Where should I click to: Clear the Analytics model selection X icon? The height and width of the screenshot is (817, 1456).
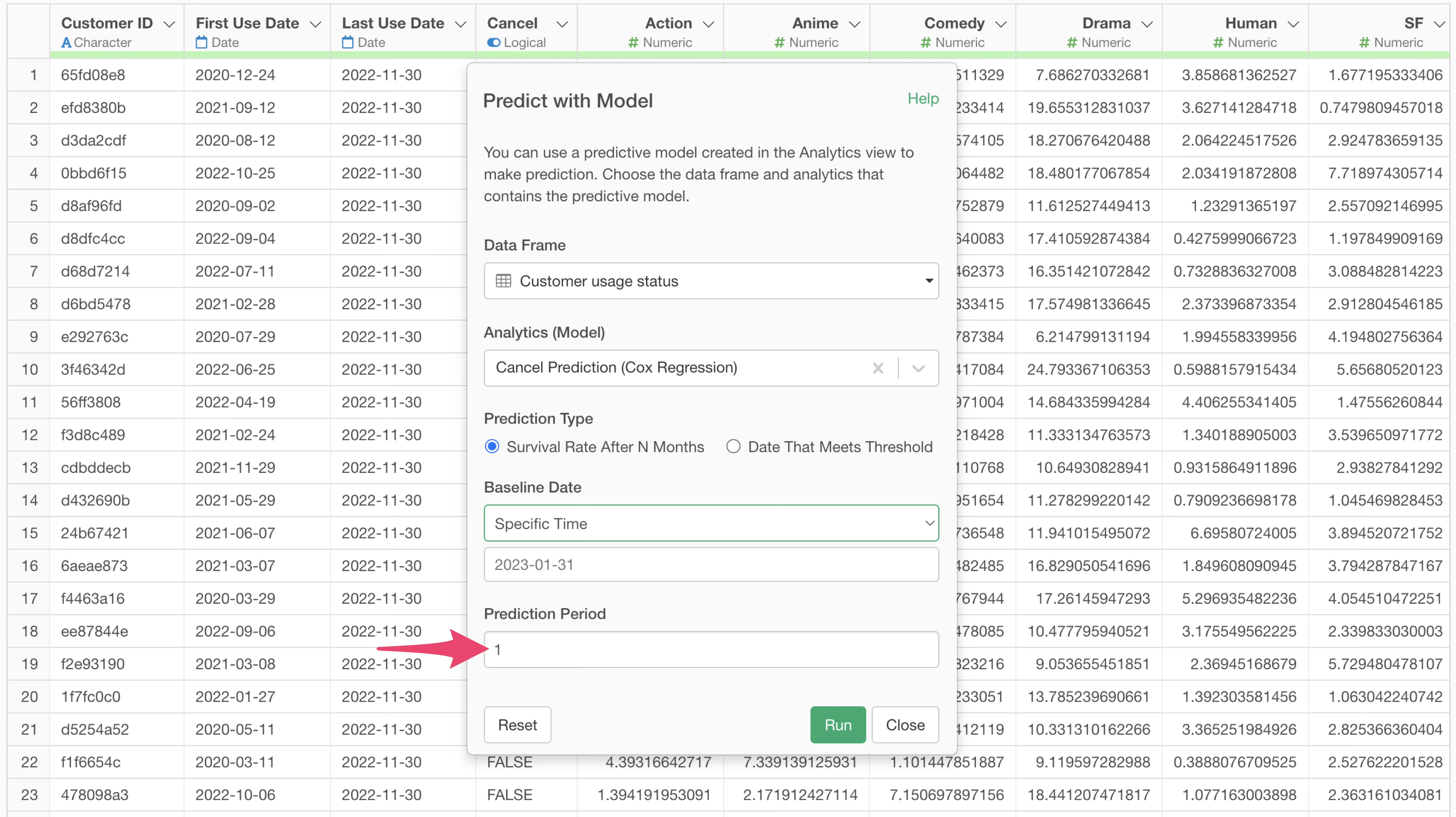coord(877,368)
